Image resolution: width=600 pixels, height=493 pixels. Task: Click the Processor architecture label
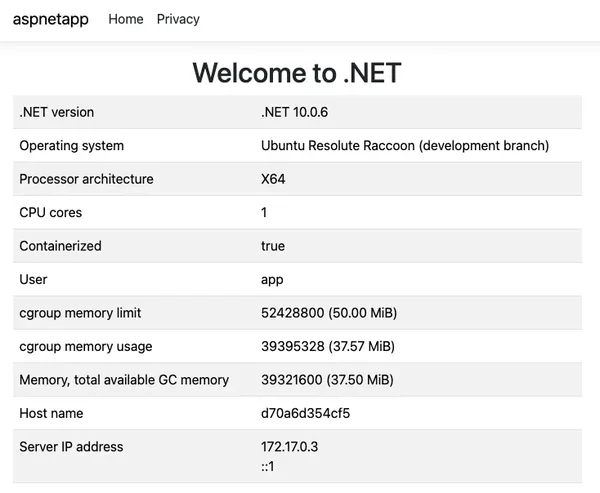[x=87, y=179]
